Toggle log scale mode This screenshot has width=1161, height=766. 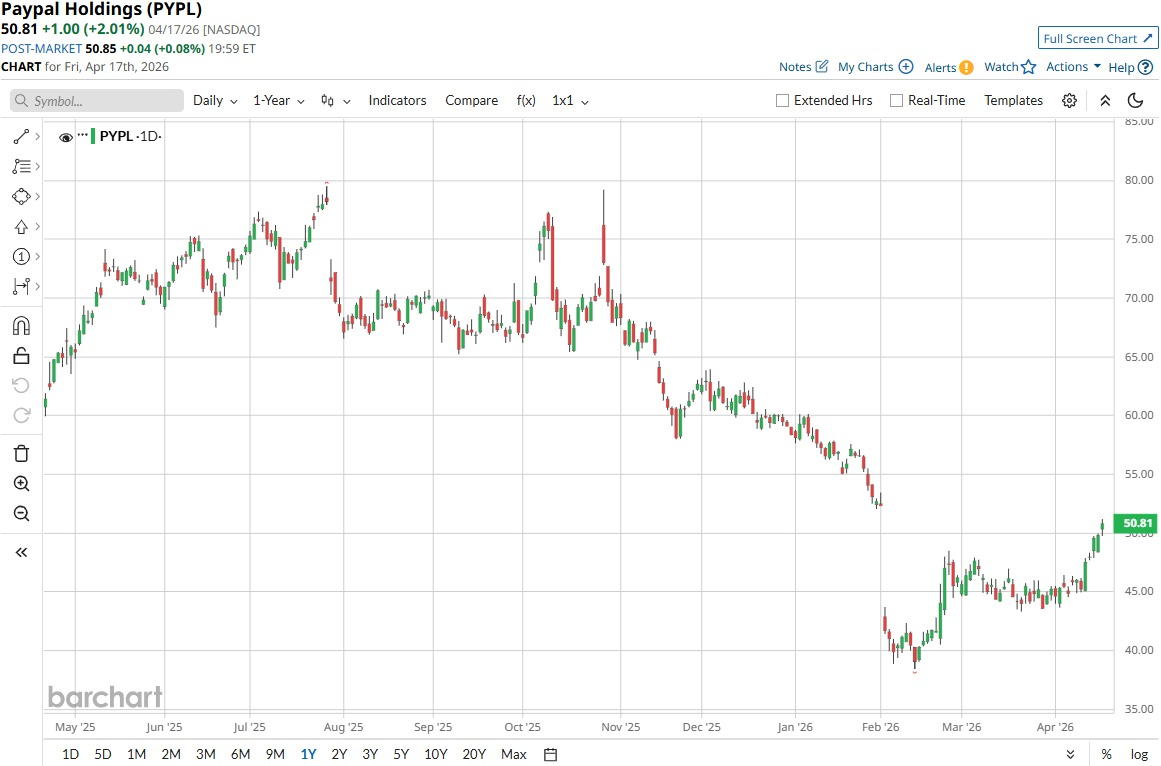pyautogui.click(x=1139, y=754)
